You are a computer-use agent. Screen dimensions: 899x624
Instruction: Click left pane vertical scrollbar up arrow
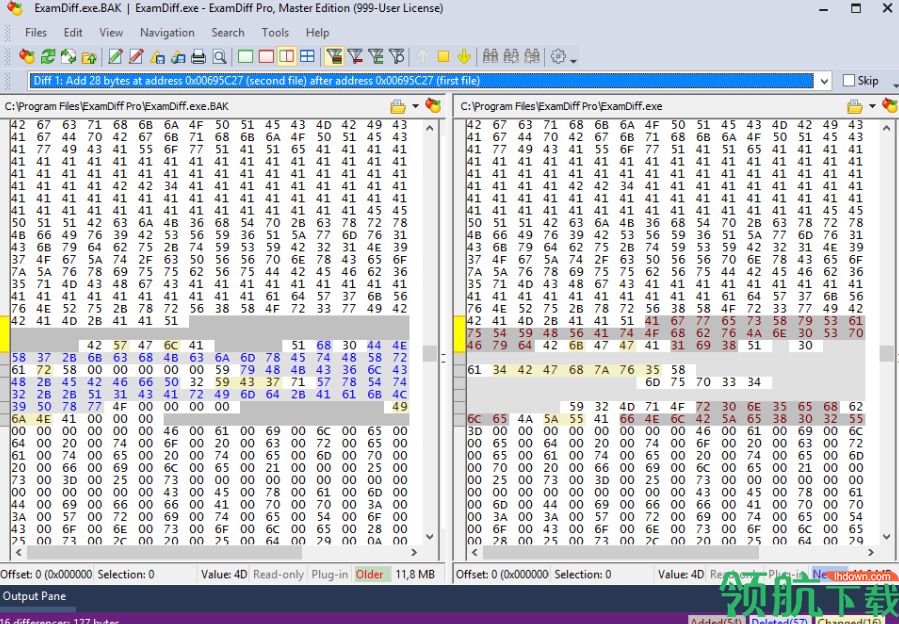[x=430, y=128]
